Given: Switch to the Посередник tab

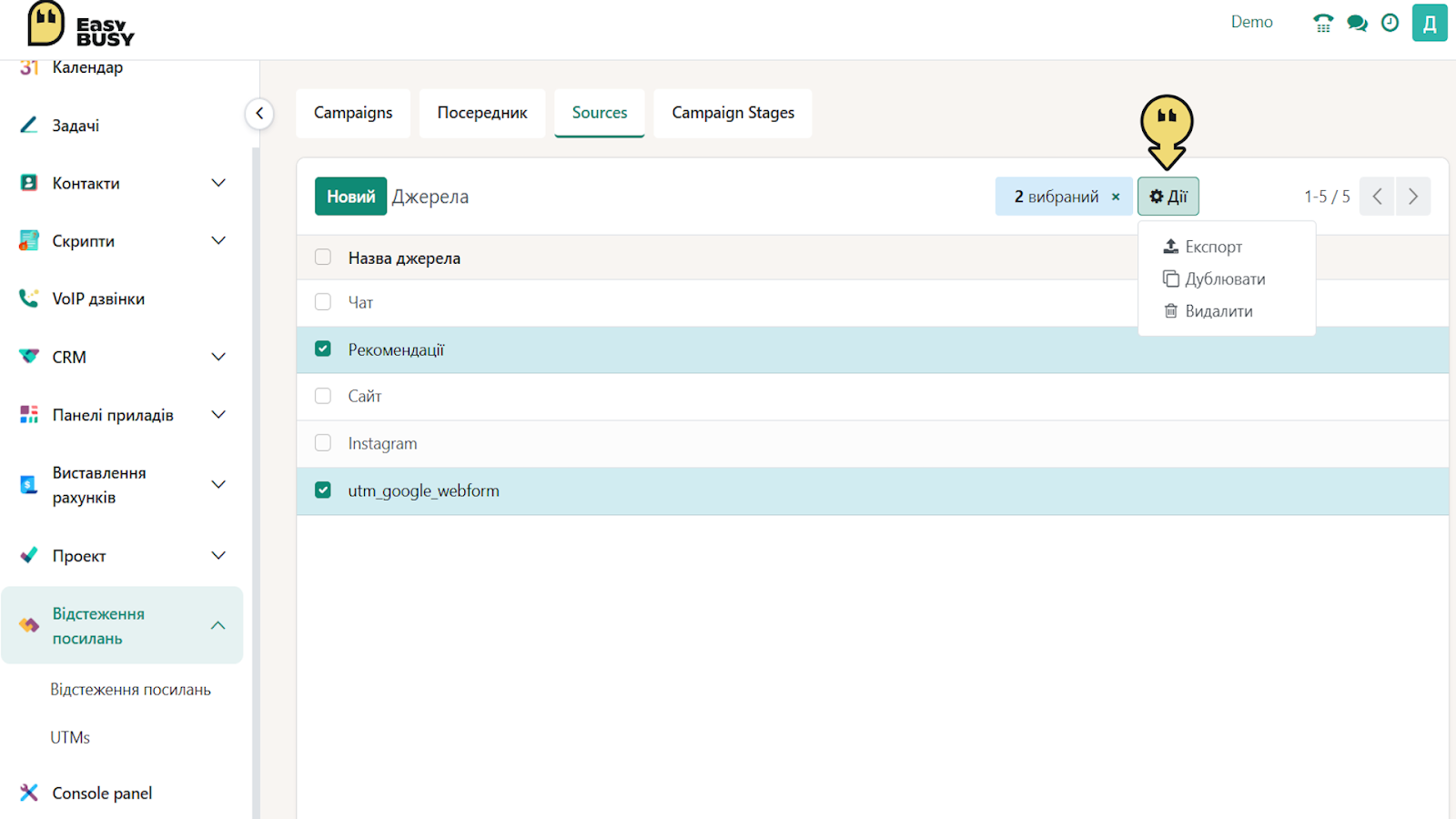Looking at the screenshot, I should [x=482, y=113].
